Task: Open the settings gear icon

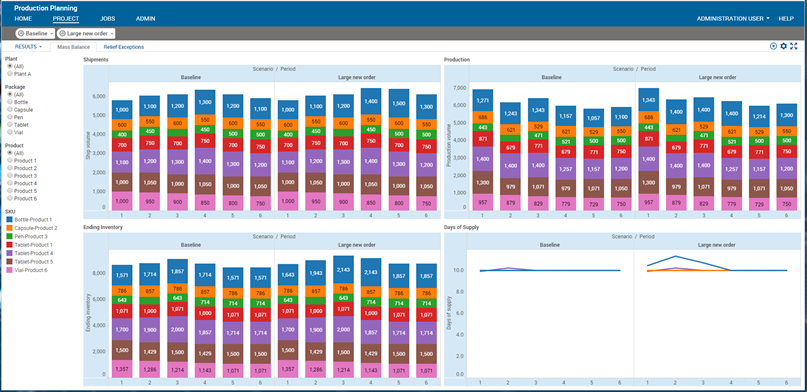Action: coord(784,46)
